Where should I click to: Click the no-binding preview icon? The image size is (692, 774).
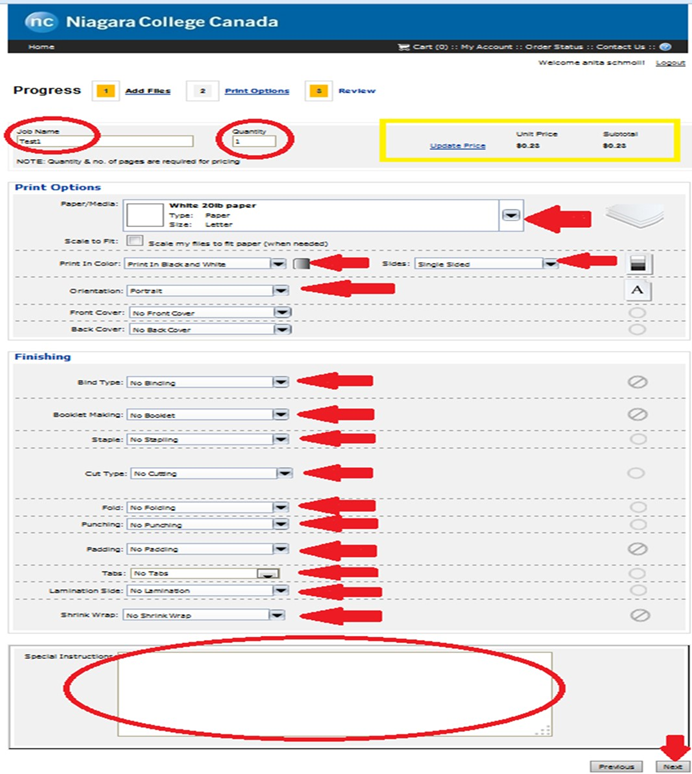pyautogui.click(x=637, y=382)
